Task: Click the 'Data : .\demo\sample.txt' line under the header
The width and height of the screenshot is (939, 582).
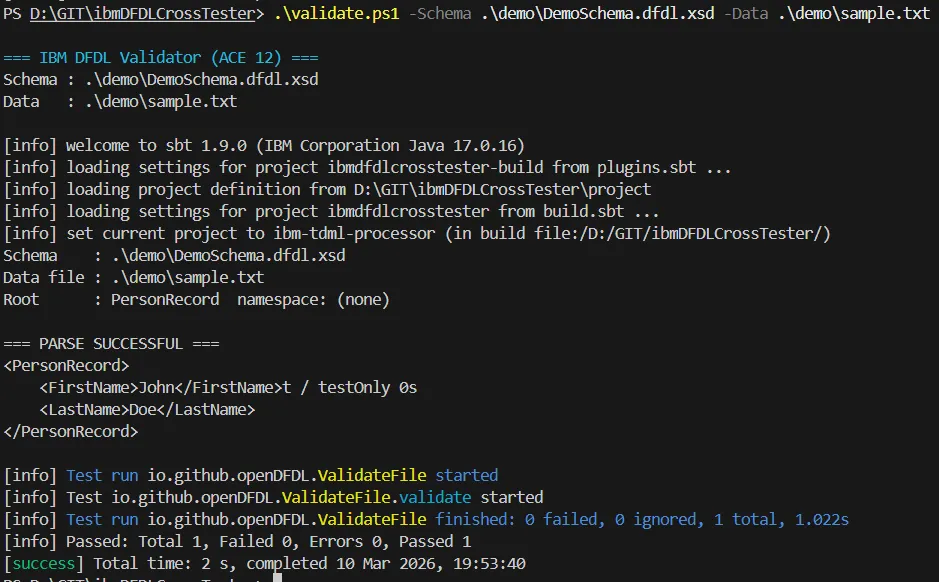Action: coord(120,102)
